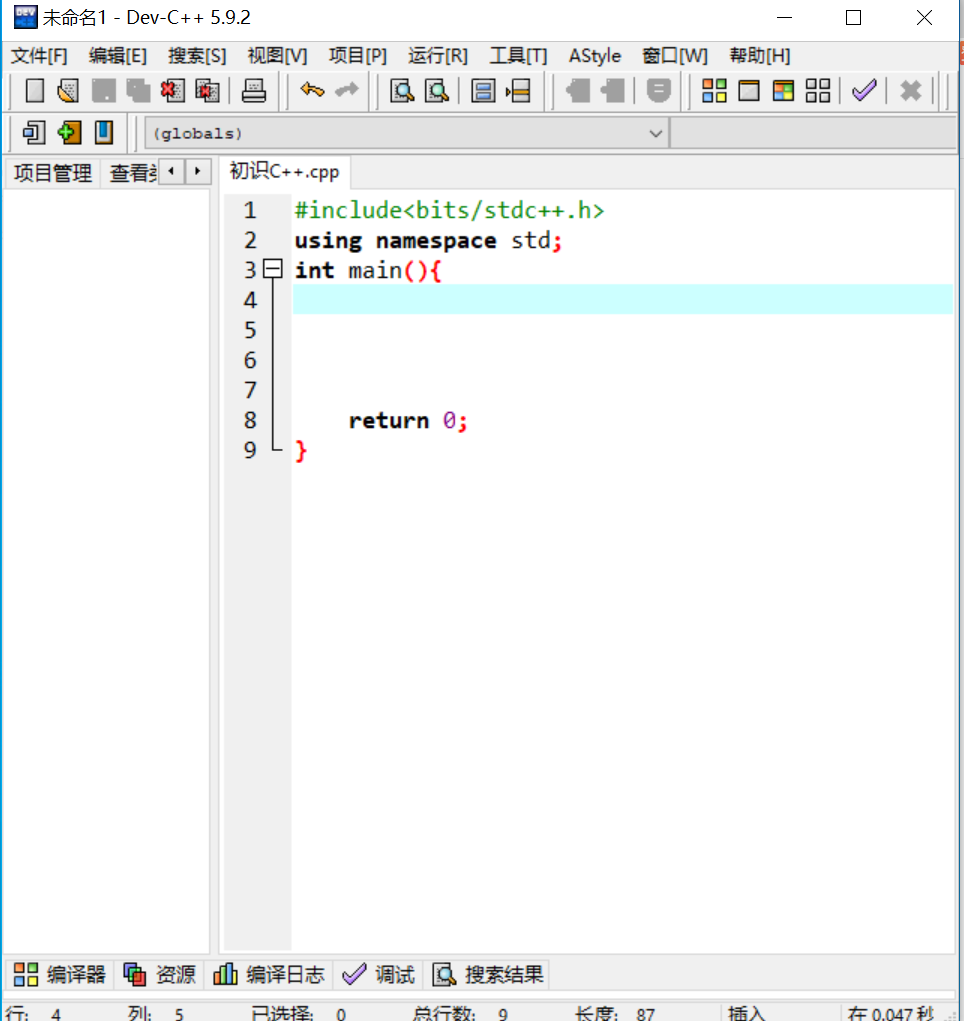Image resolution: width=964 pixels, height=1021 pixels.
Task: Open Find with first magnifier icon
Action: tap(402, 91)
